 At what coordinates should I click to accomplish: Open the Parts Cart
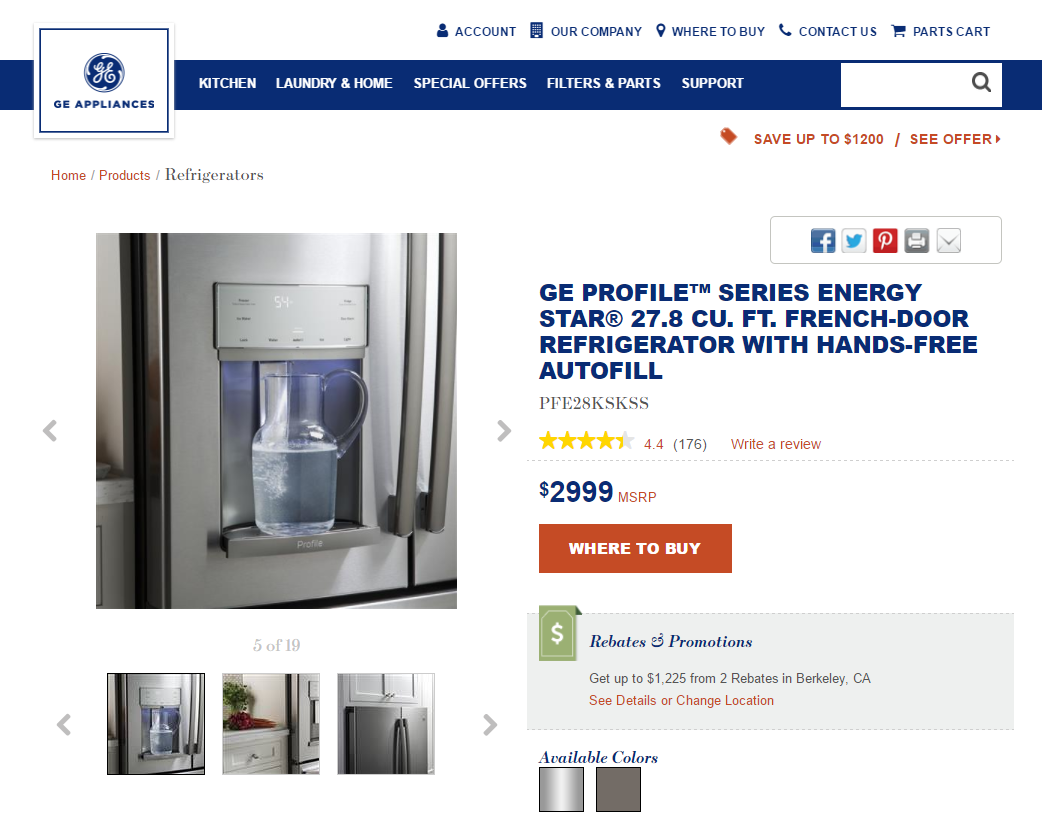click(x=940, y=31)
